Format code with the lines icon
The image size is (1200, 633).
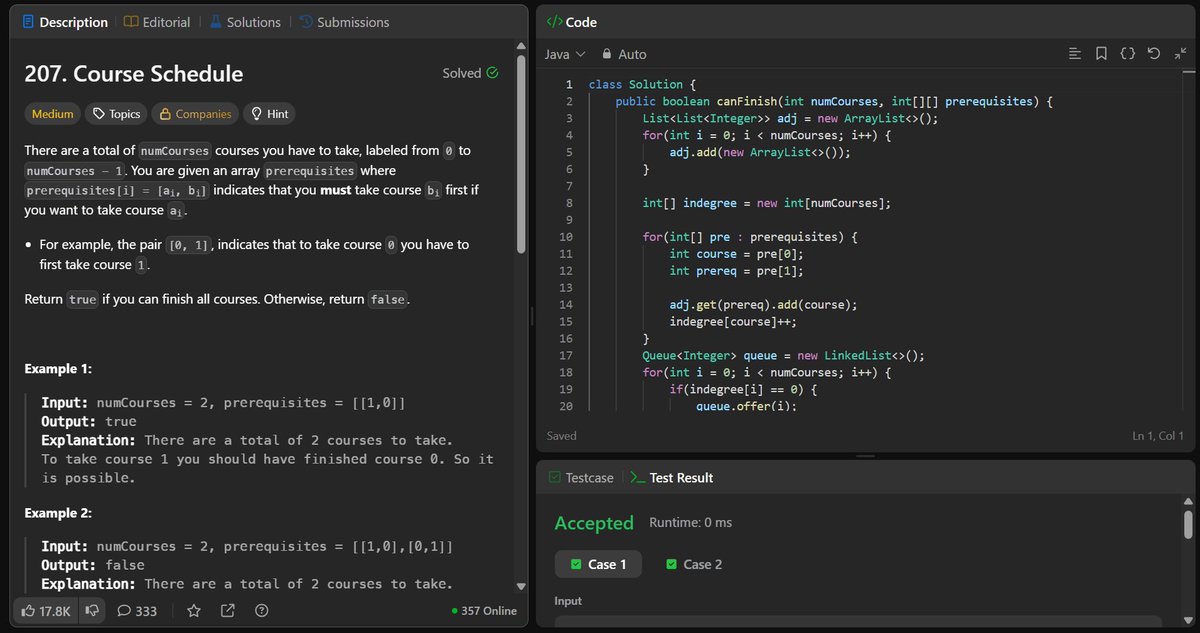[1075, 54]
